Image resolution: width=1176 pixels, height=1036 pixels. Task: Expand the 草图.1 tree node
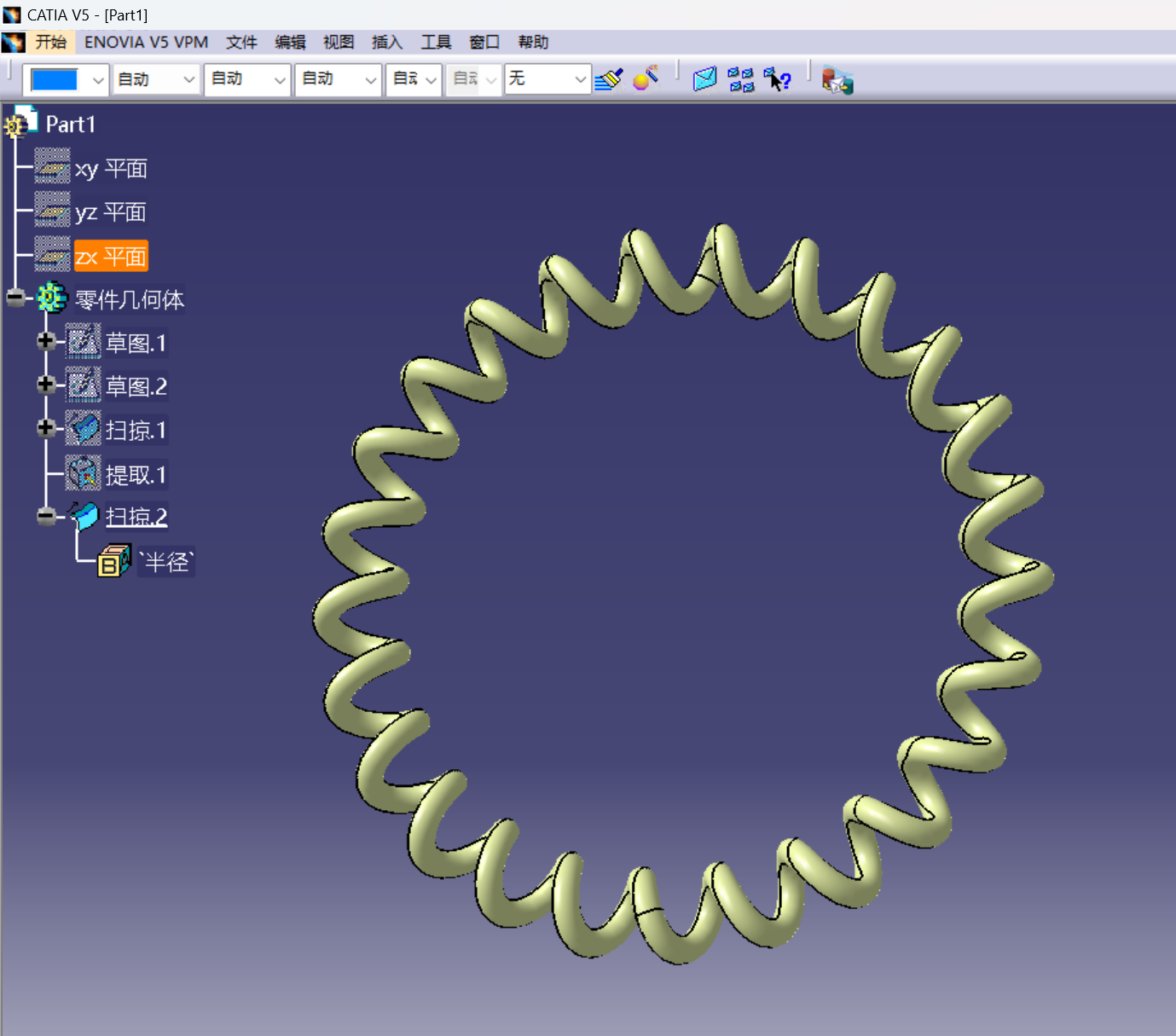46,341
